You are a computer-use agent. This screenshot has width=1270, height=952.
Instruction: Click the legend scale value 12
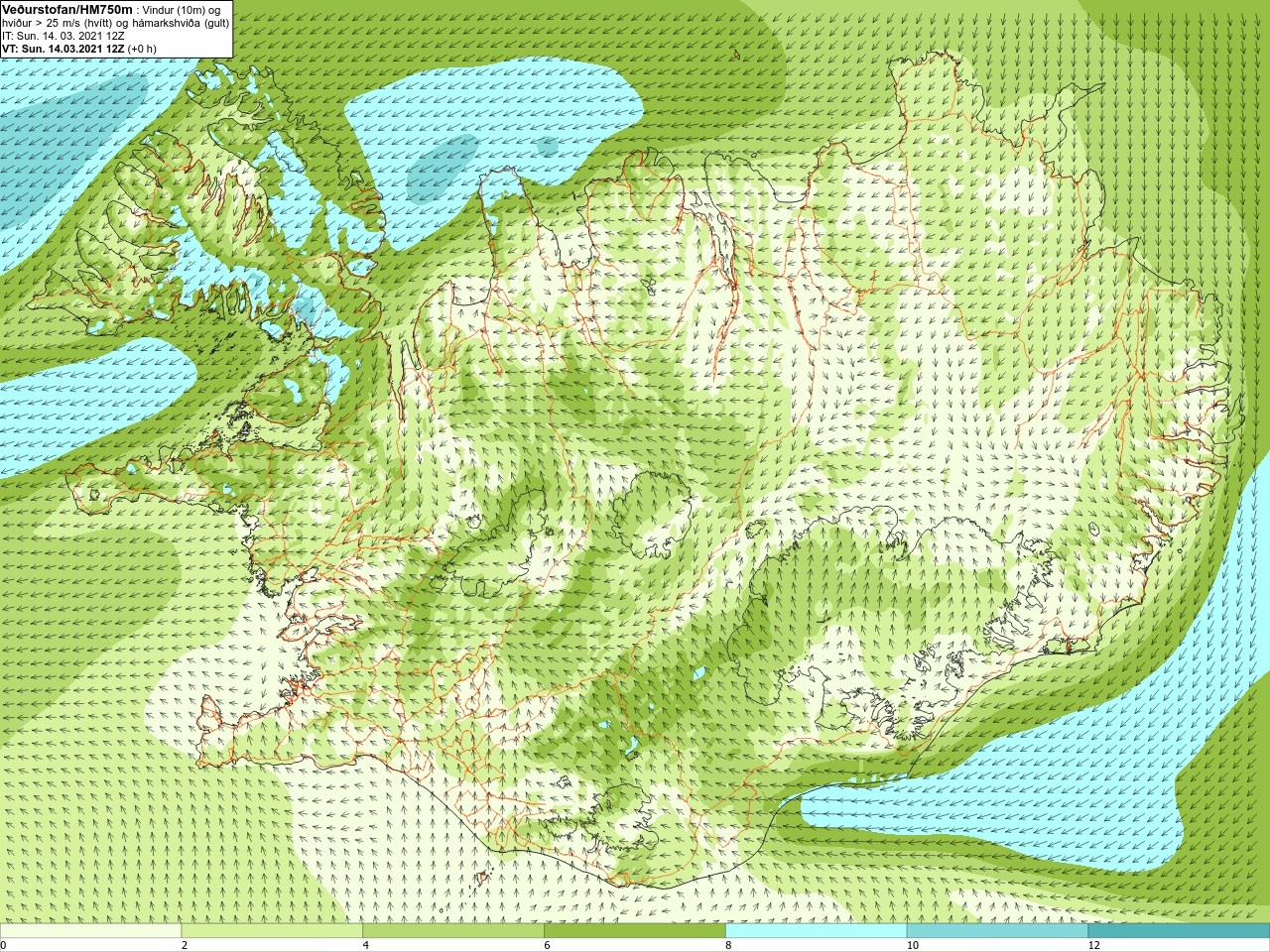tap(1094, 945)
